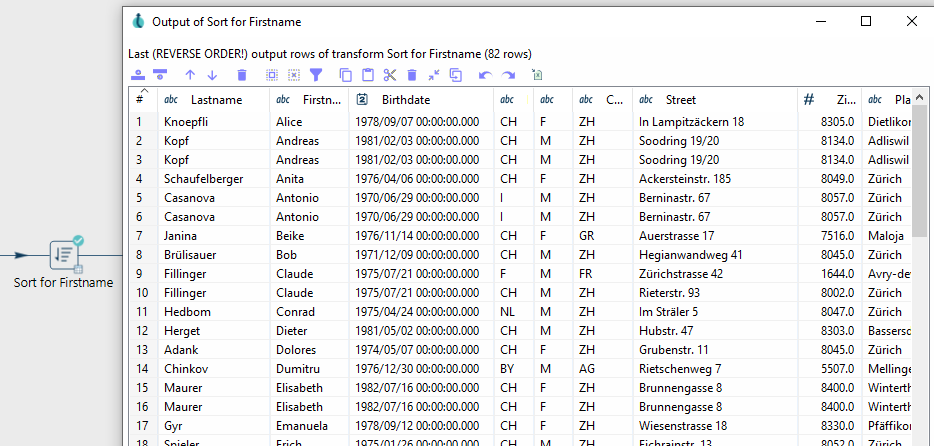Click the abc type icon in Lastname header
934x446 pixels.
[x=171, y=100]
